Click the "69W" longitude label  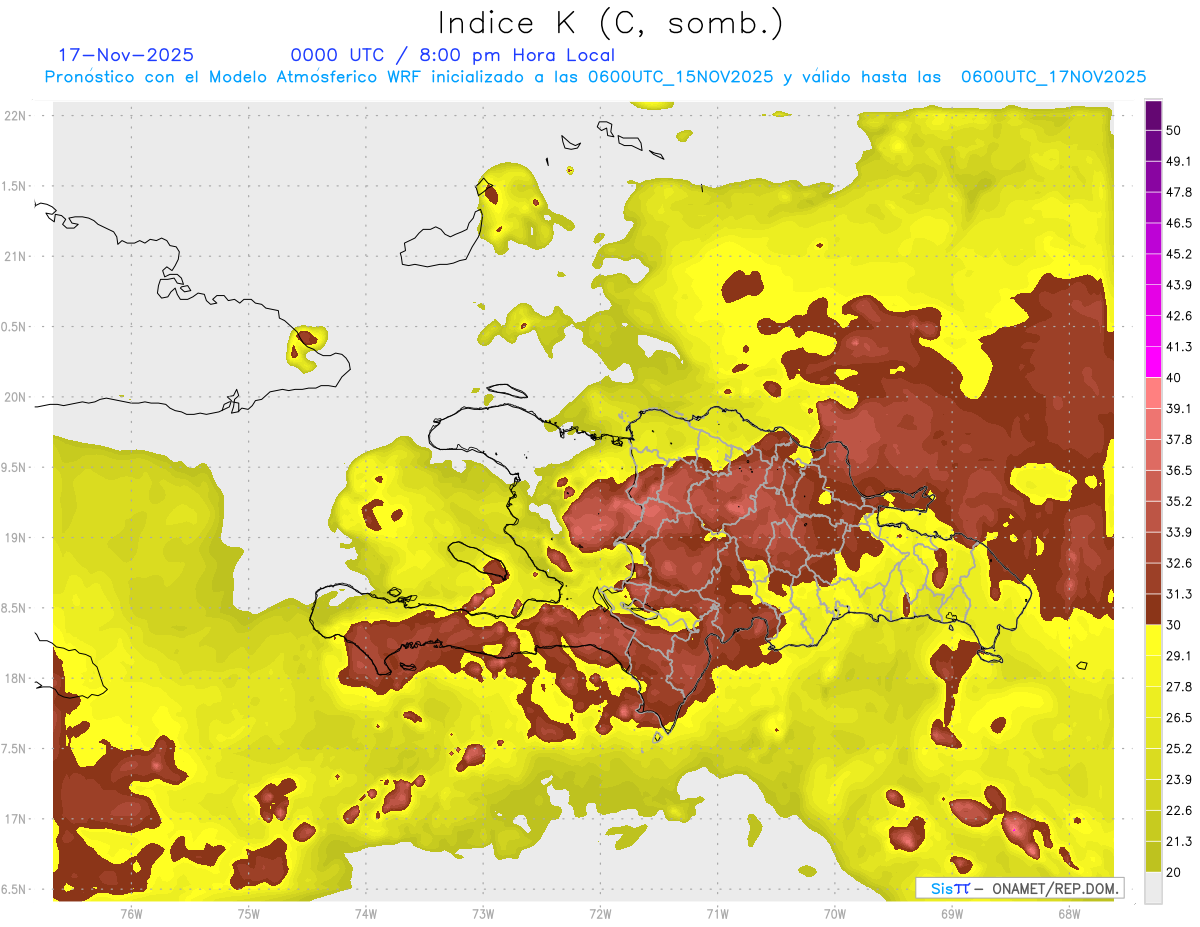951,913
